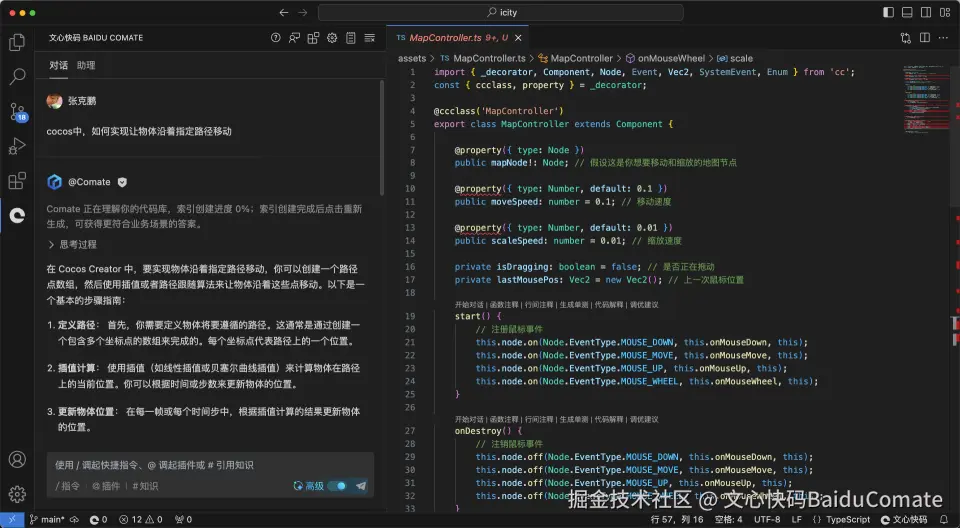Click LF end-of-line selector
This screenshot has width=960, height=528.
(797, 519)
